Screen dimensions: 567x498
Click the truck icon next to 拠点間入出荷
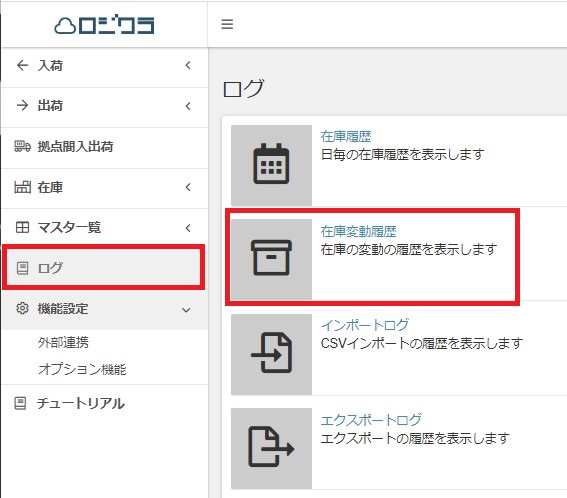[22, 146]
